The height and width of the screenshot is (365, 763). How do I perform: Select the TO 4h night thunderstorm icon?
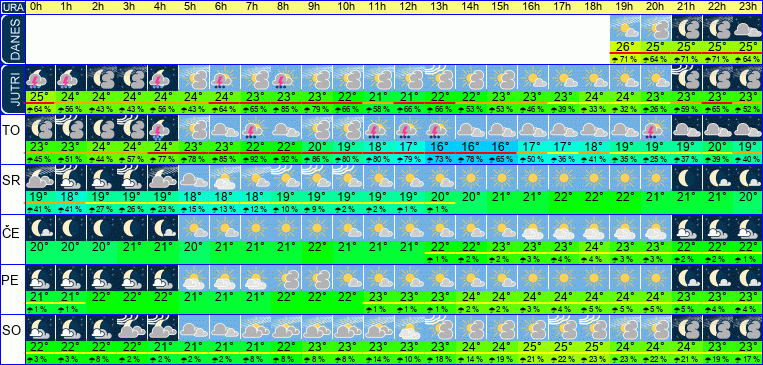[x=163, y=128]
